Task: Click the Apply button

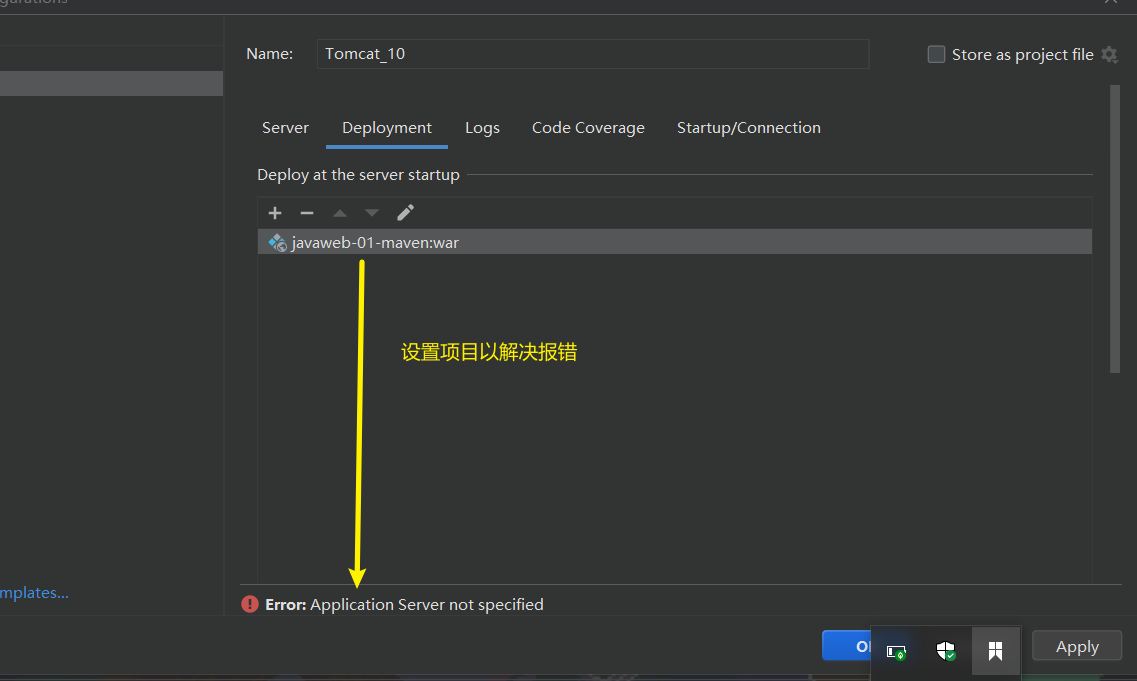Action: pos(1077,645)
